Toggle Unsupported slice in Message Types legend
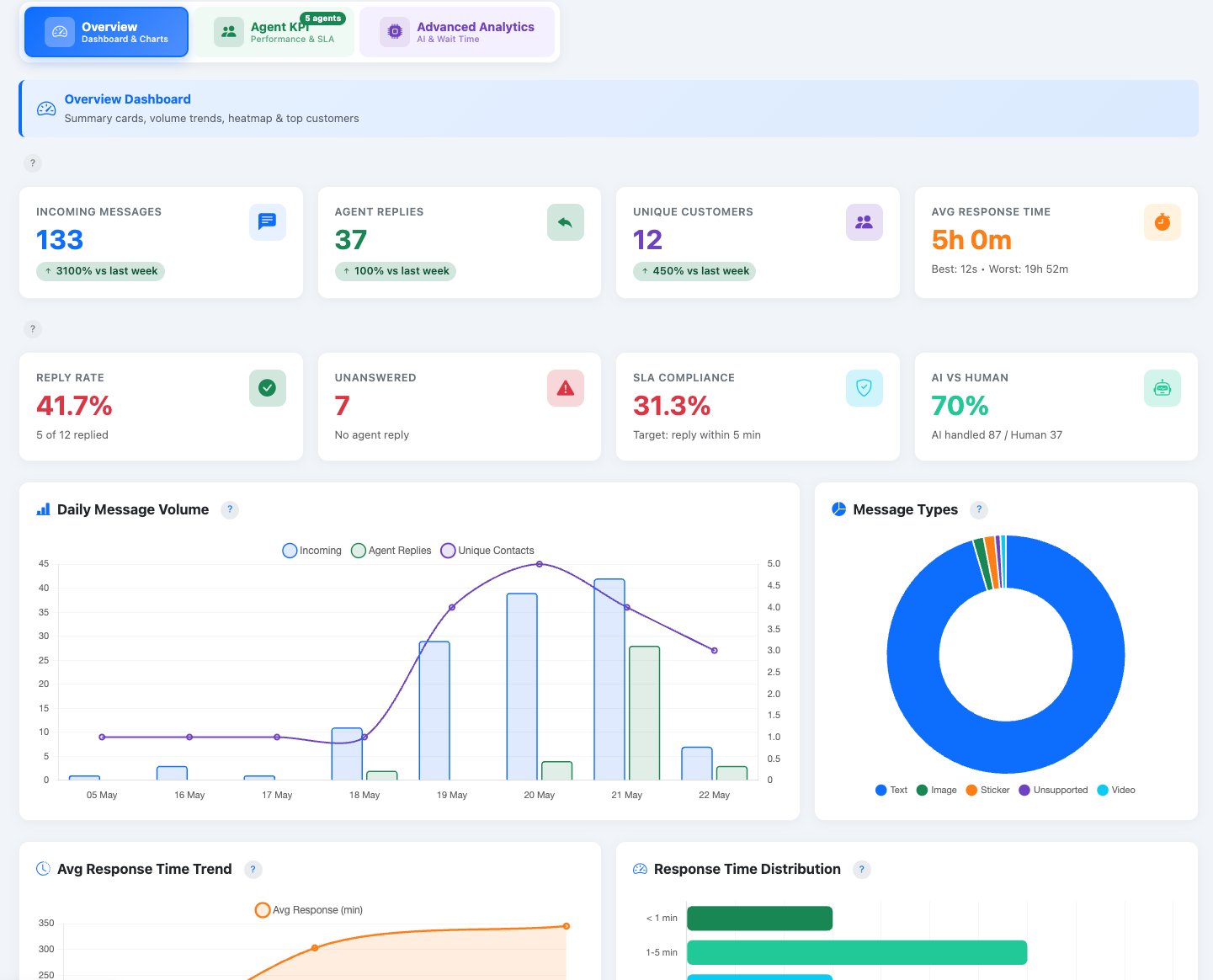The image size is (1213, 980). point(1054,791)
